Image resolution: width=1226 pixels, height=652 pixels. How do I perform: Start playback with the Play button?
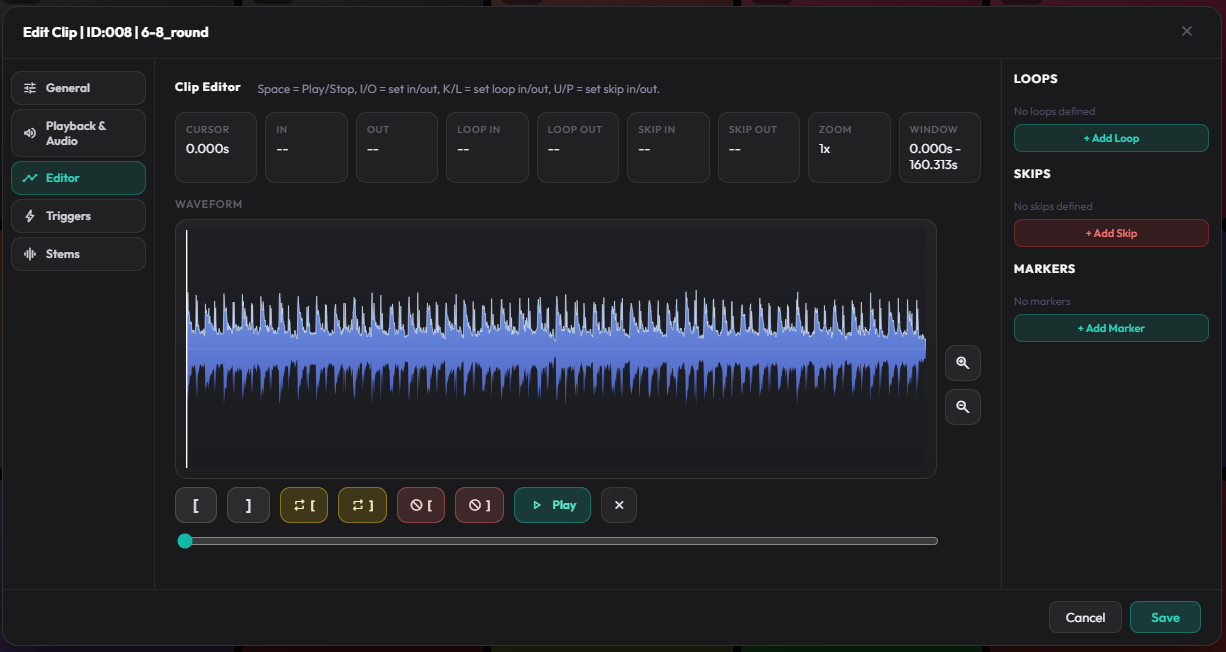click(552, 505)
